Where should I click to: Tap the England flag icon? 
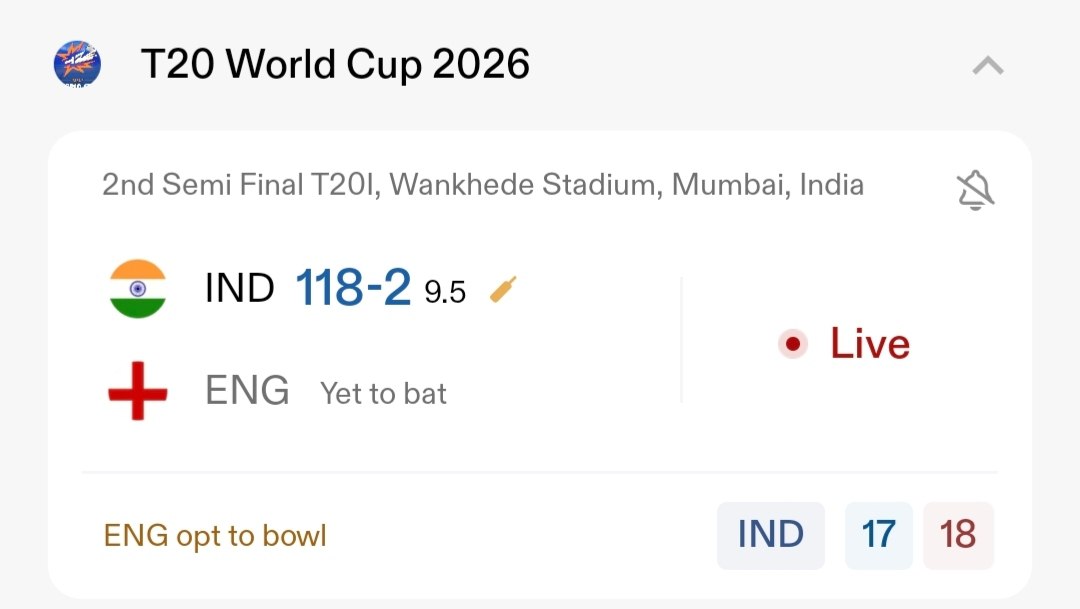[138, 391]
